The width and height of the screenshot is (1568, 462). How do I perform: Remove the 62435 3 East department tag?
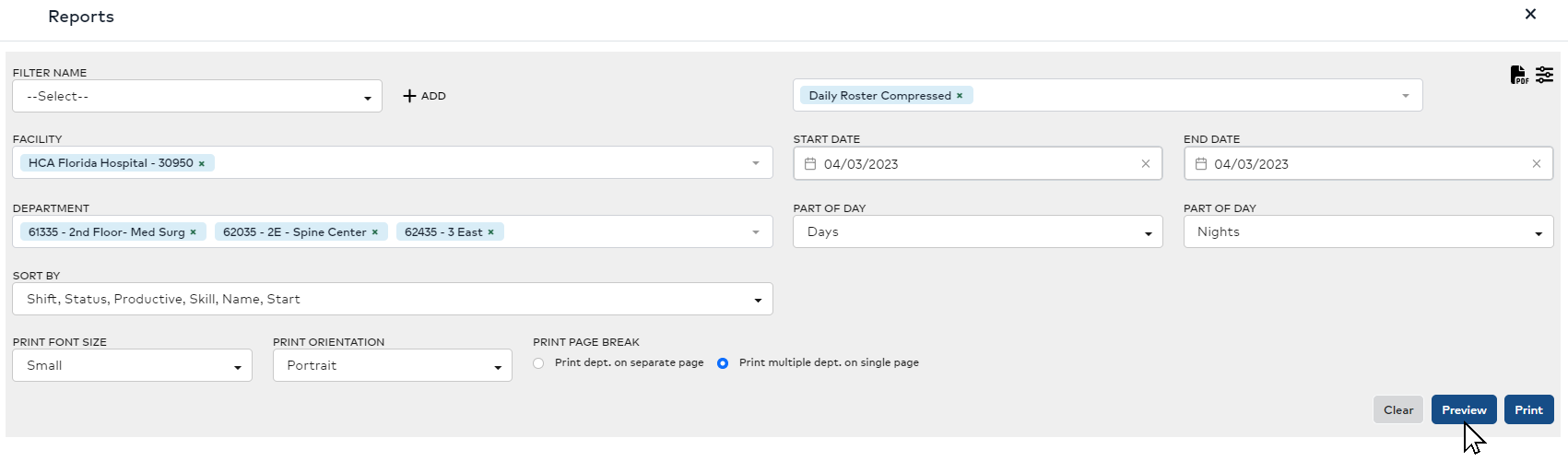491,232
